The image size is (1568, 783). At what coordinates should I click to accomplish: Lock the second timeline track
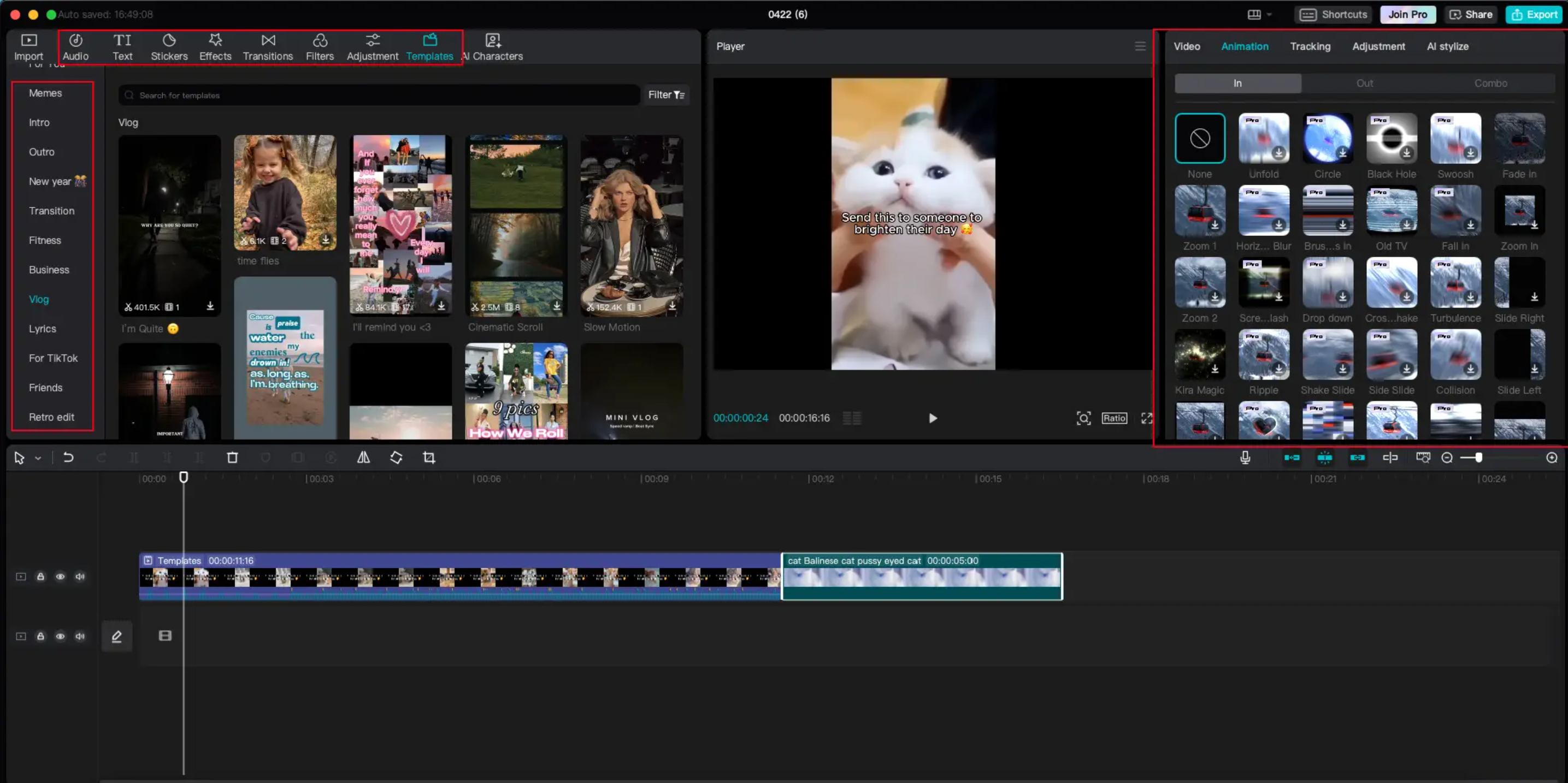click(x=41, y=636)
